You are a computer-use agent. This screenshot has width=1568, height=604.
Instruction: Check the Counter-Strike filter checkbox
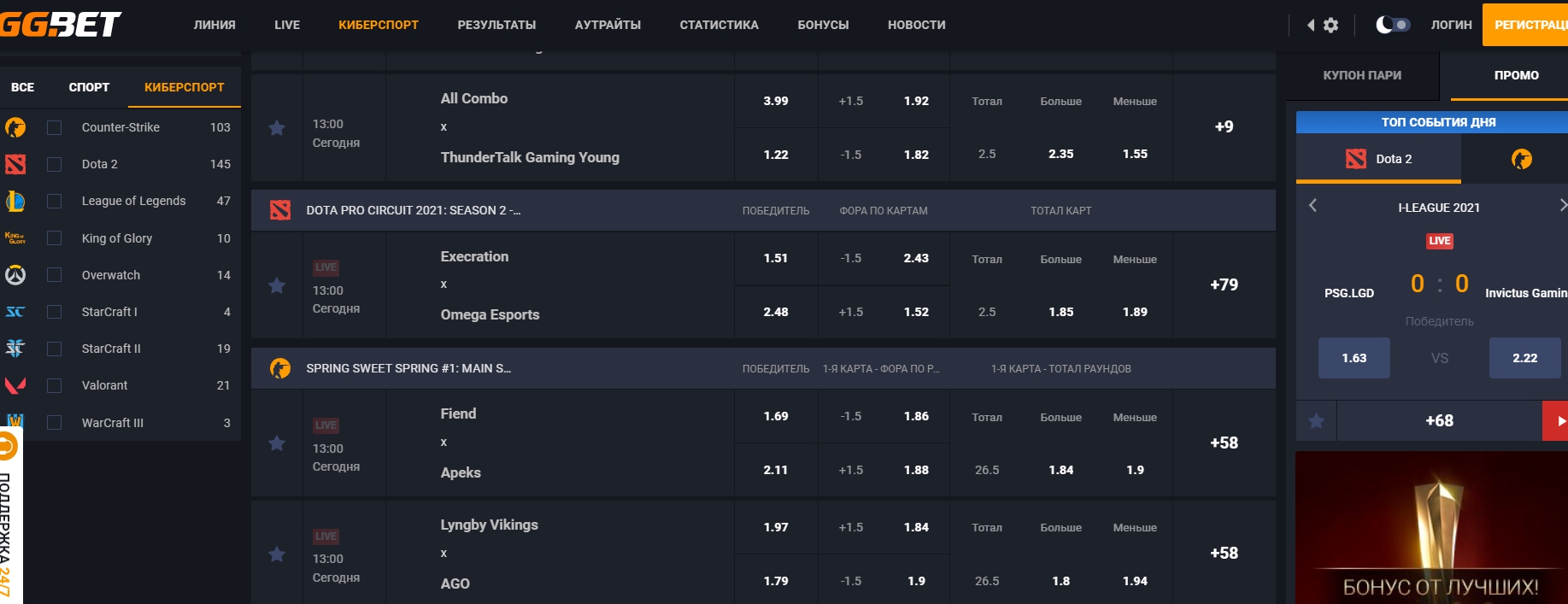click(54, 127)
